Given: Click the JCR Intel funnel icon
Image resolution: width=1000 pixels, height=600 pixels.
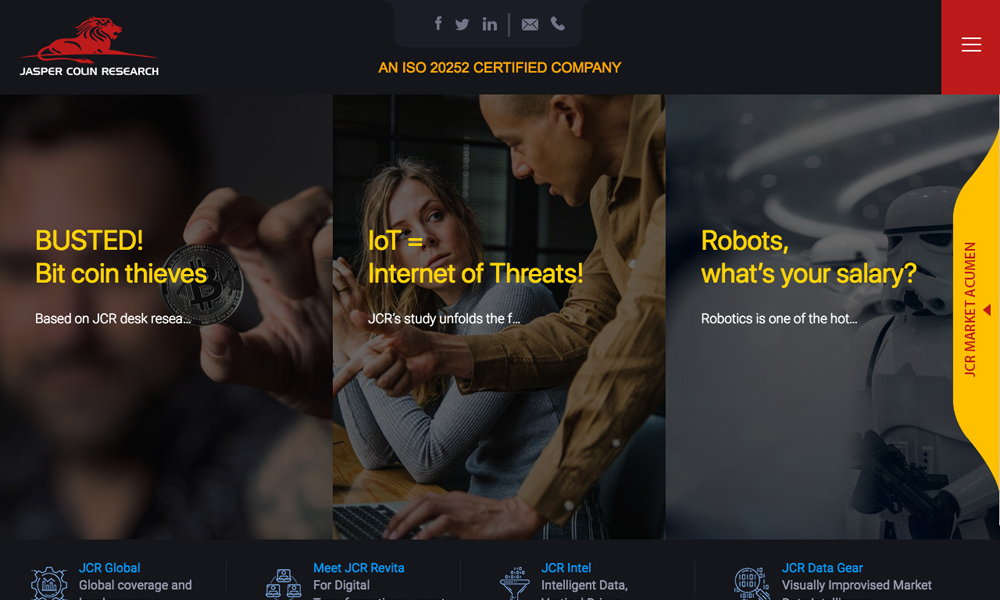Looking at the screenshot, I should [515, 583].
